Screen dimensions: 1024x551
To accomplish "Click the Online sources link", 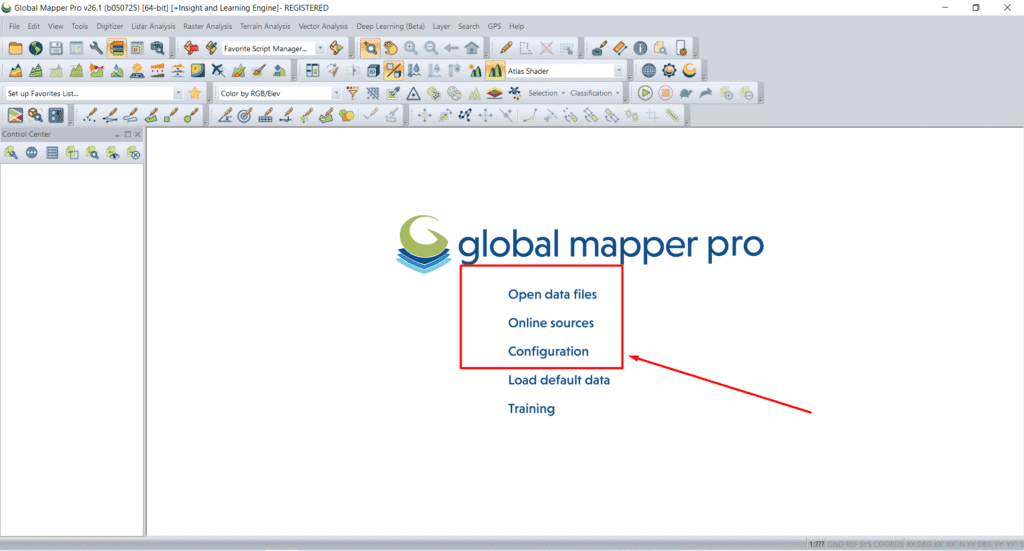I will [x=551, y=323].
